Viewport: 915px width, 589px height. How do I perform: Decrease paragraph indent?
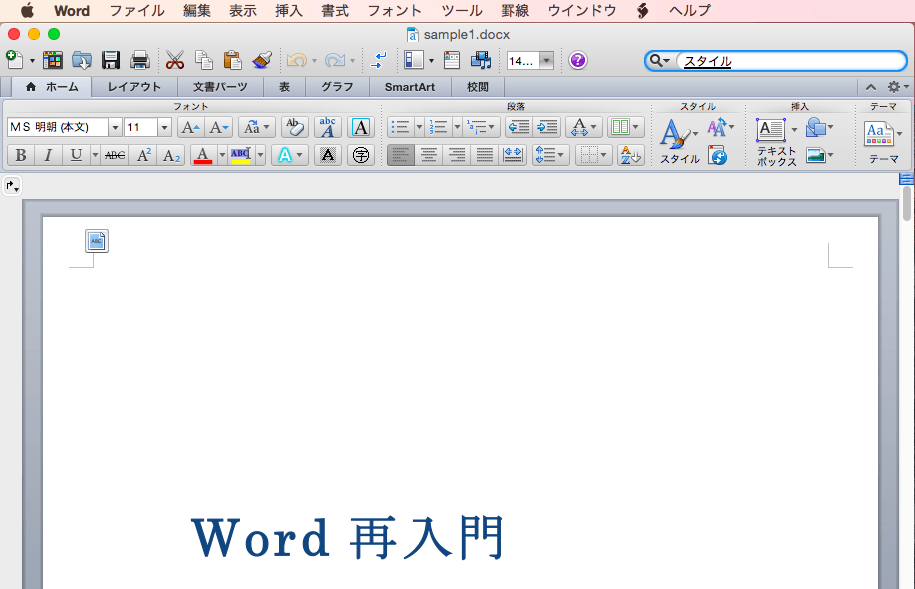click(519, 127)
